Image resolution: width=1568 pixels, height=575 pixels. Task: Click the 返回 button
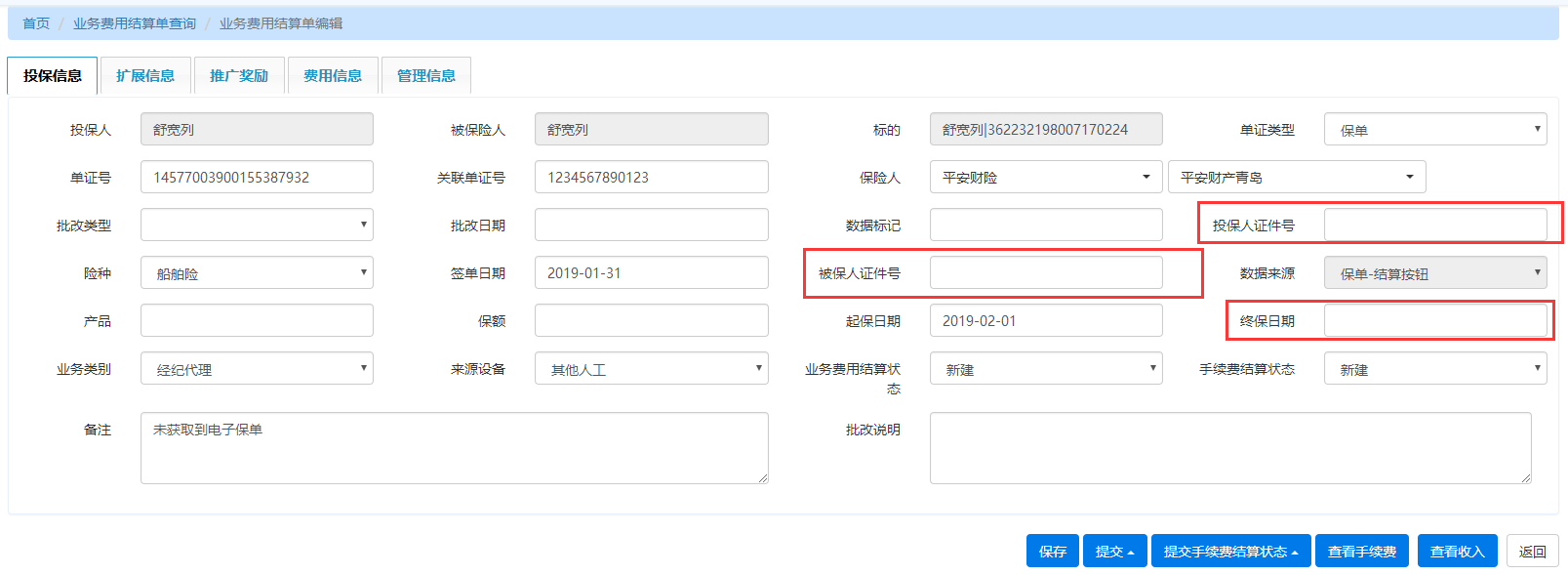pyautogui.click(x=1532, y=552)
